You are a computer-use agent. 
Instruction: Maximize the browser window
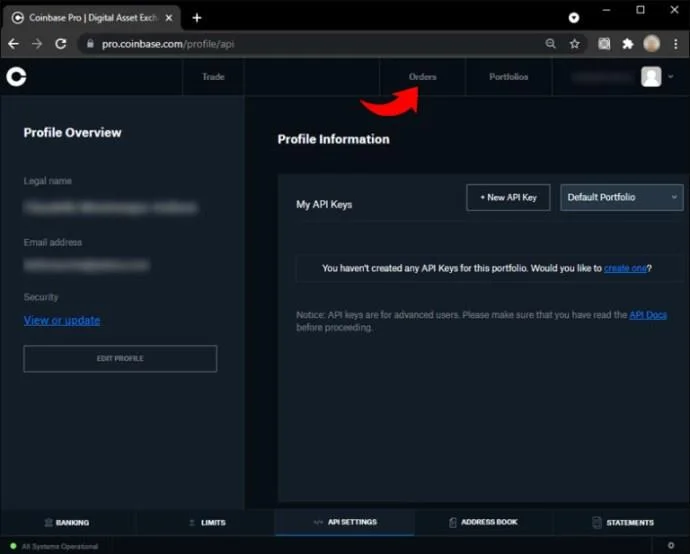(640, 10)
